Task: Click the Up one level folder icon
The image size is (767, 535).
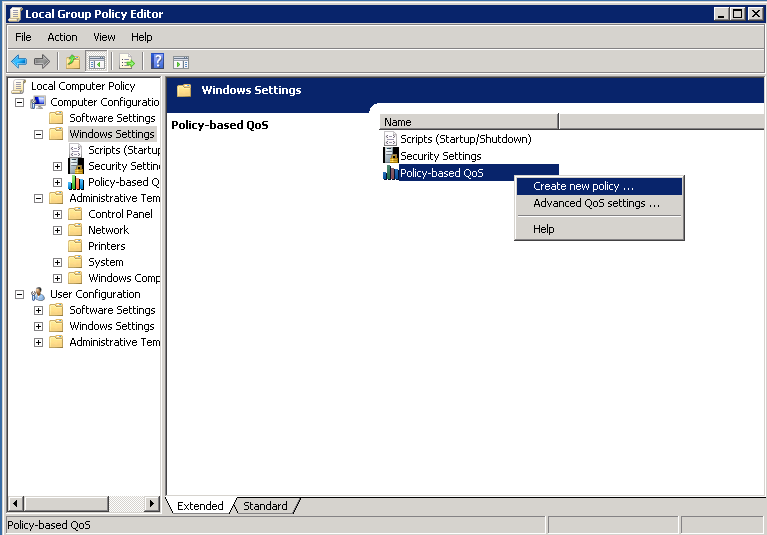Action: pos(73,62)
